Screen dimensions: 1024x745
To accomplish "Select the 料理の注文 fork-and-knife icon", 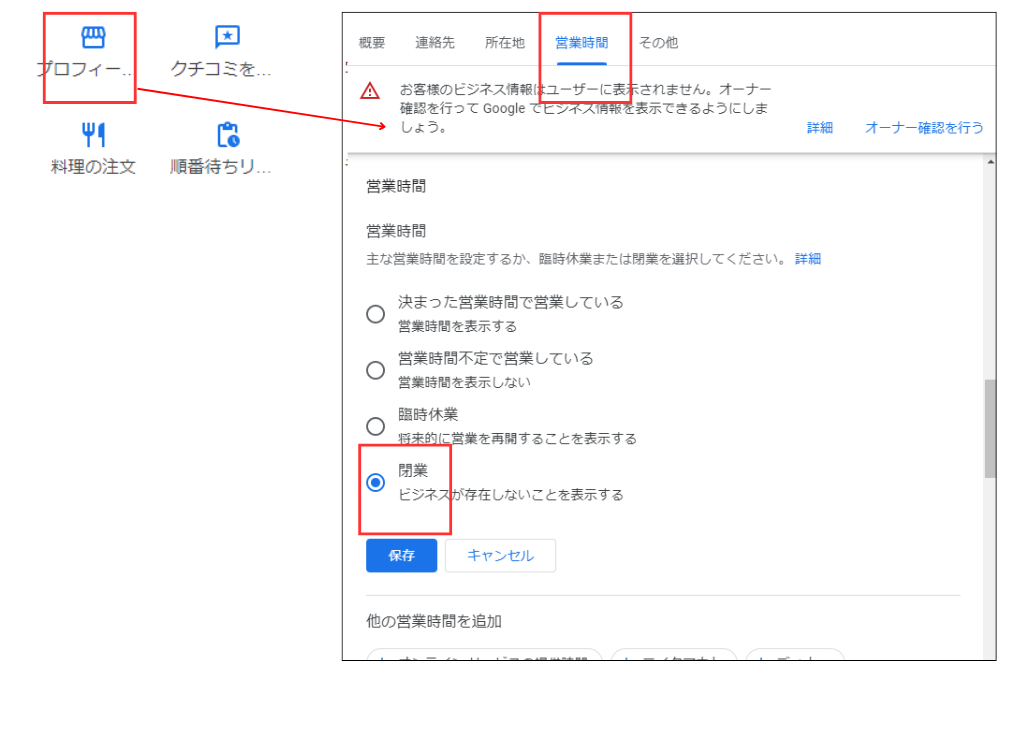I will [91, 134].
